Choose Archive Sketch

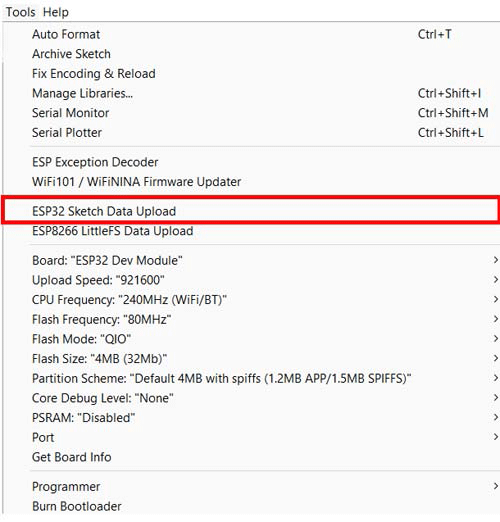pos(251,54)
